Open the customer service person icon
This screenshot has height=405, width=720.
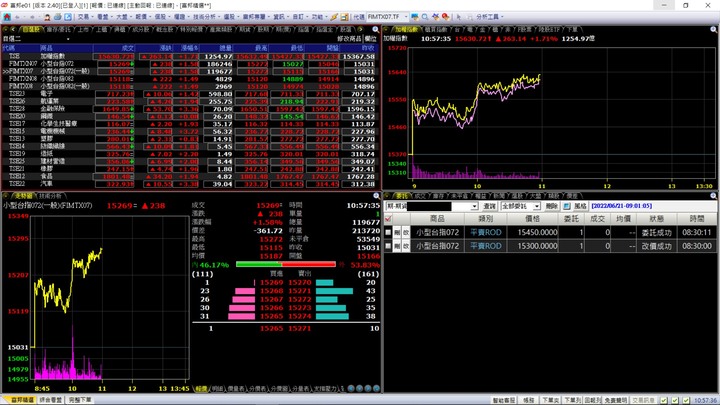click(x=47, y=17)
